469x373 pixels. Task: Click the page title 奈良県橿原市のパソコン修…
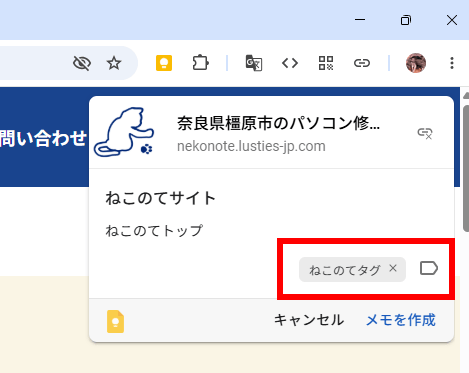[278, 123]
